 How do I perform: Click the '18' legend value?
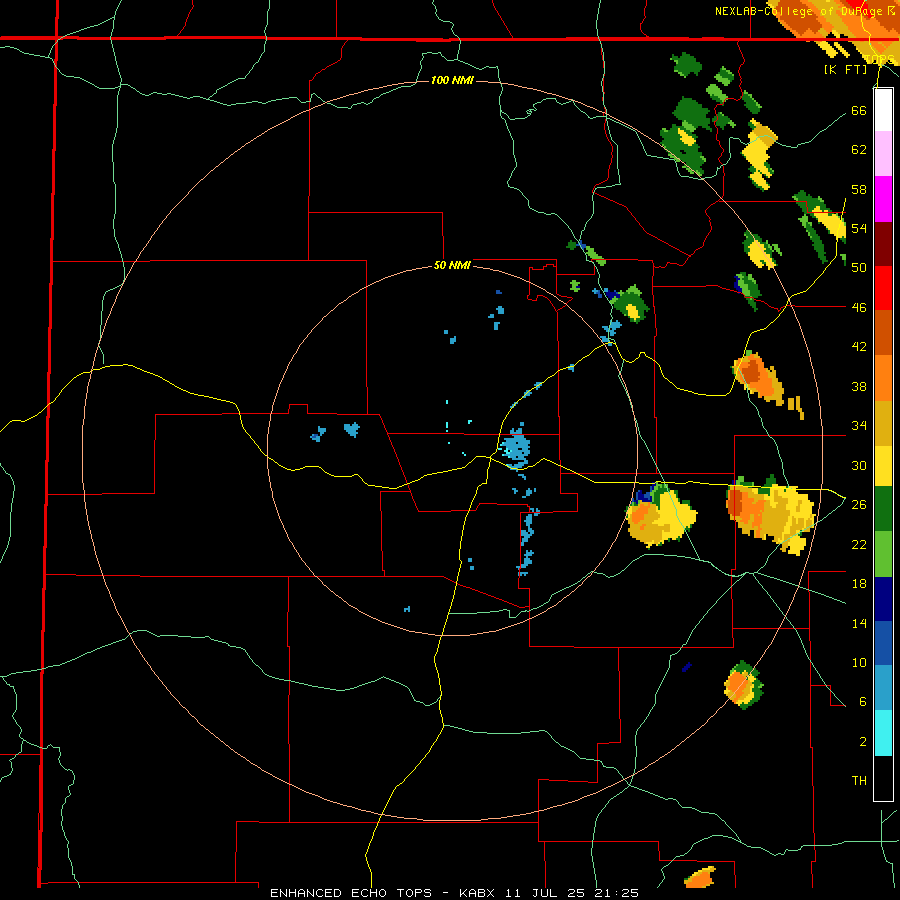click(859, 584)
